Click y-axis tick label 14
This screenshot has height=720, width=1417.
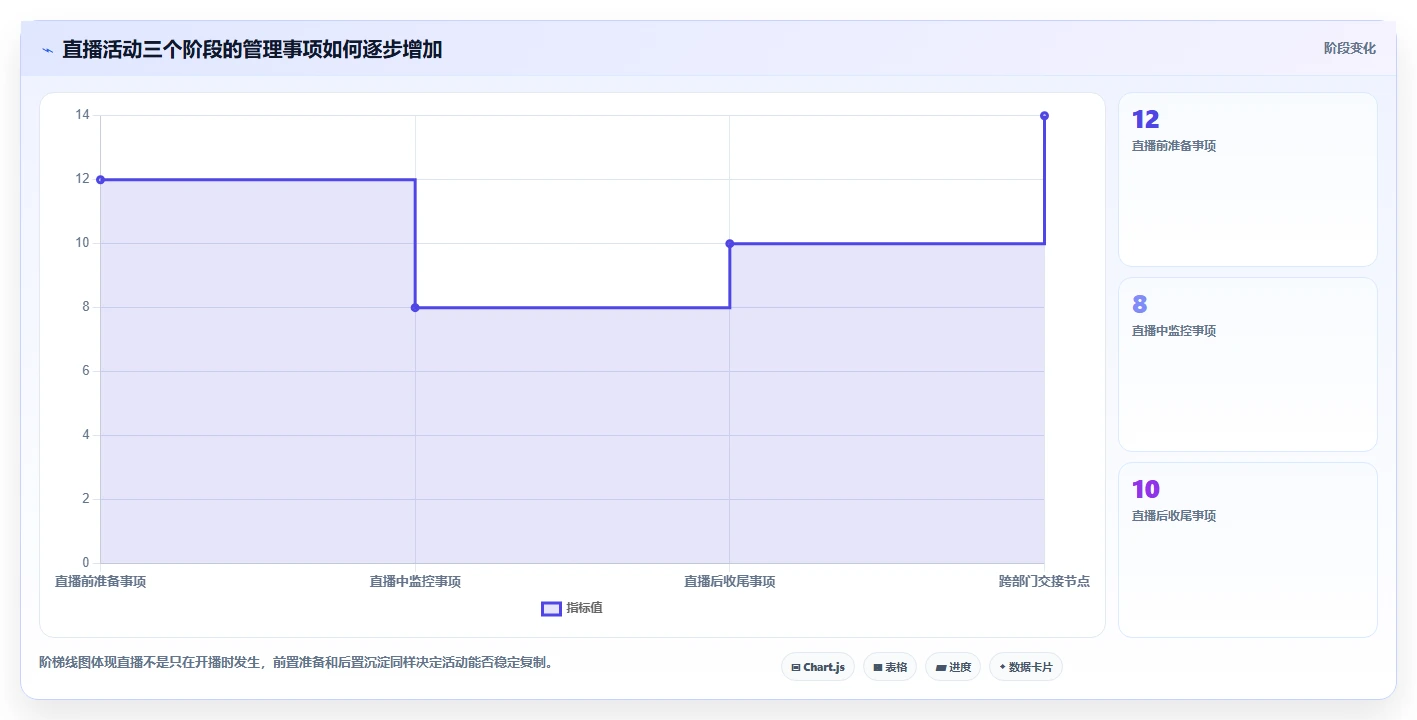82,115
